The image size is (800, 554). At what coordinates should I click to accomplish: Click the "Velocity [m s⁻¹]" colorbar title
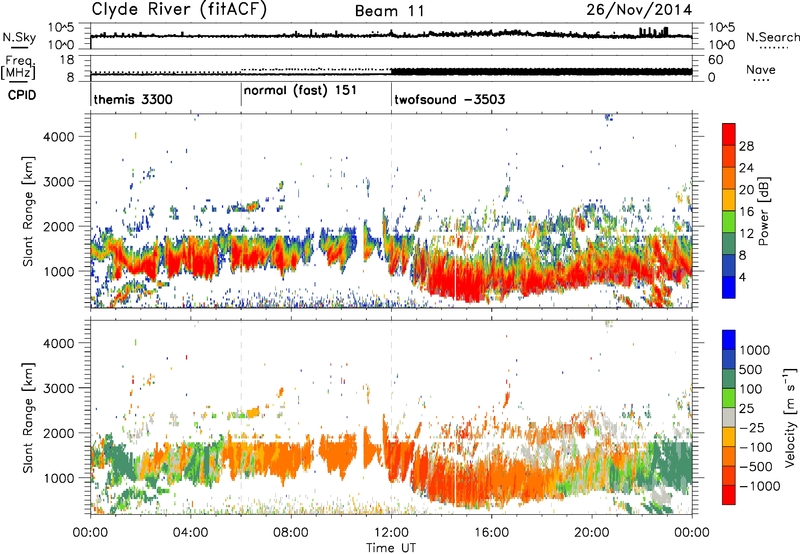[790, 417]
